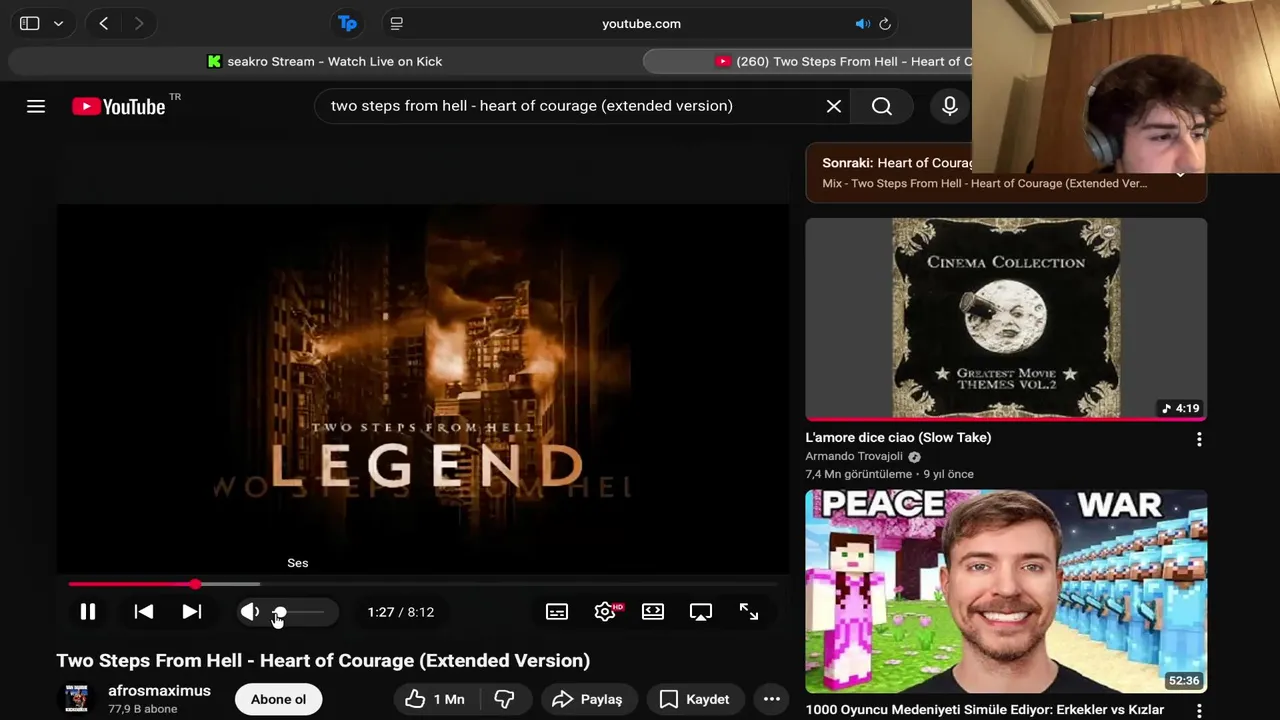Open afrosmaximus channel avatar
Viewport: 1280px width, 720px height.
(76, 699)
